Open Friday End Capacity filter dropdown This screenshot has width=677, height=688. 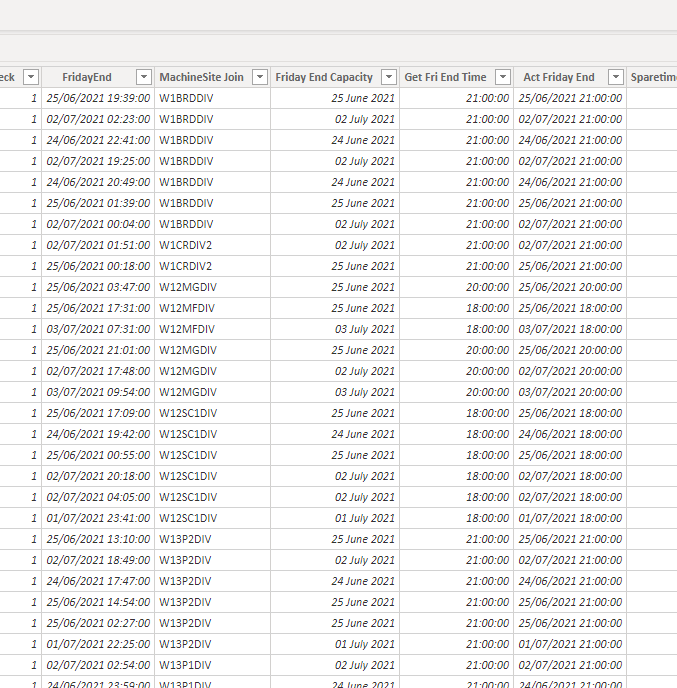(x=389, y=77)
